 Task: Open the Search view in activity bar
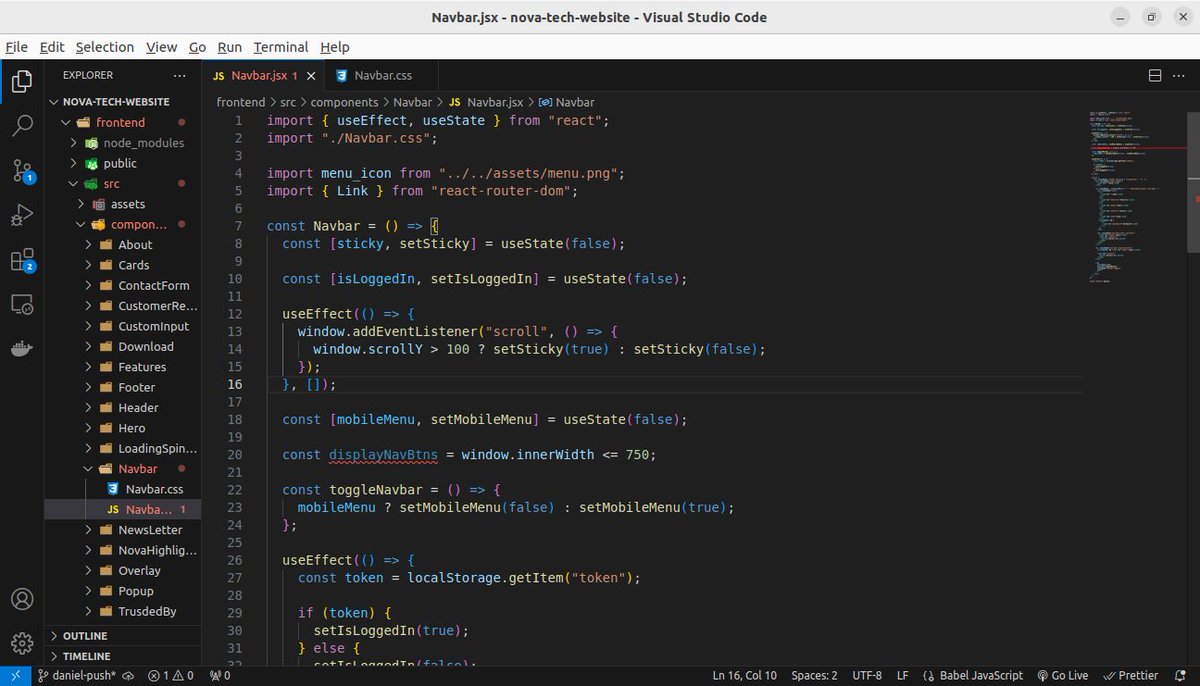(22, 126)
